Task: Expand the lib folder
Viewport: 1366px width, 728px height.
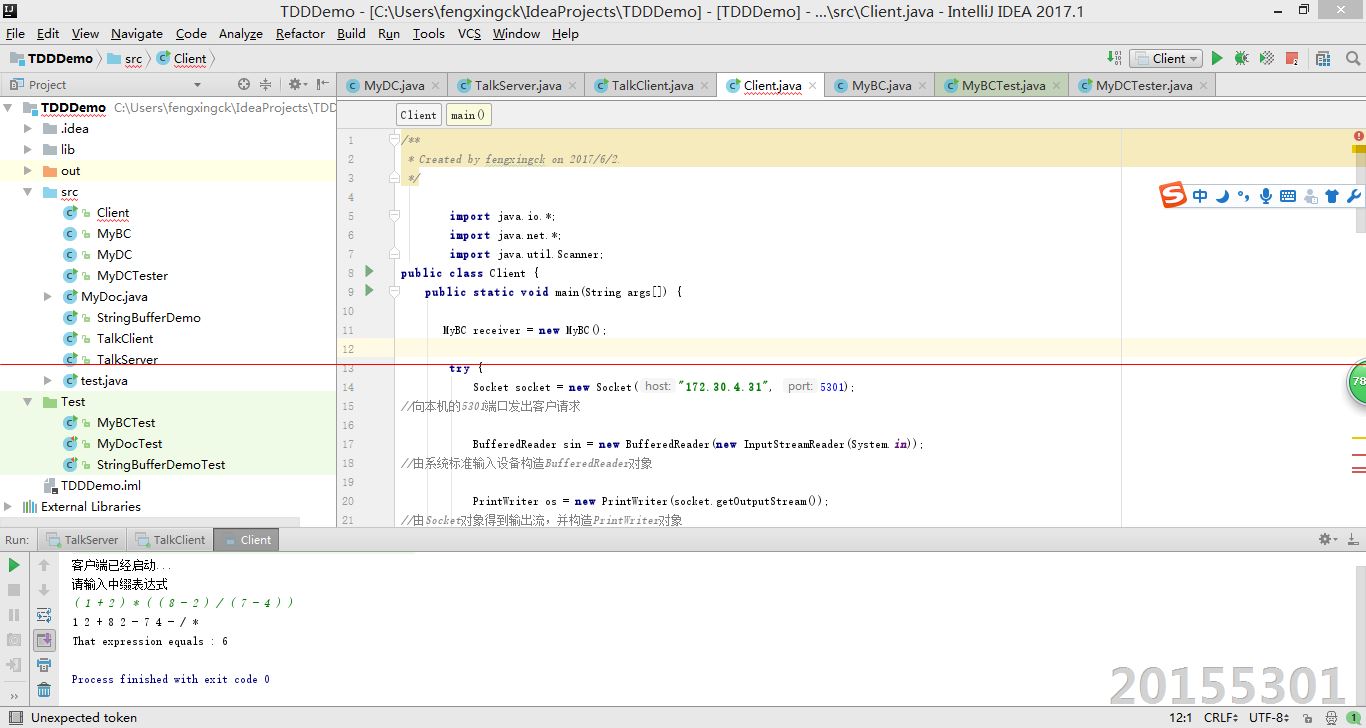Action: 29,149
